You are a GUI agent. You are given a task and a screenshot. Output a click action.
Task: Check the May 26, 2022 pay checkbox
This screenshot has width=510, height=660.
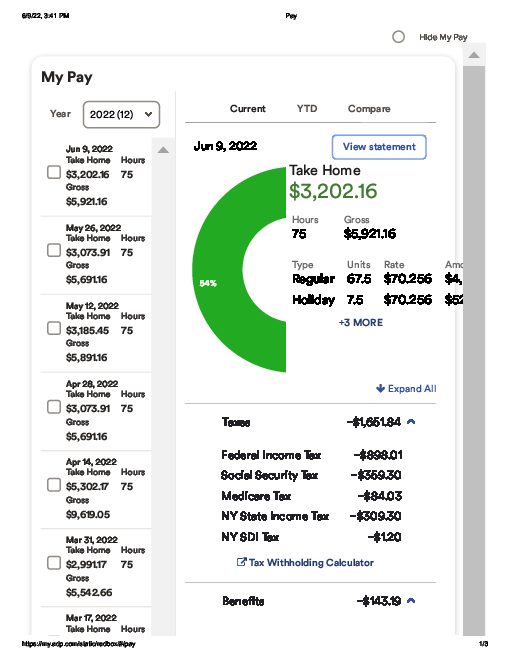(x=54, y=250)
